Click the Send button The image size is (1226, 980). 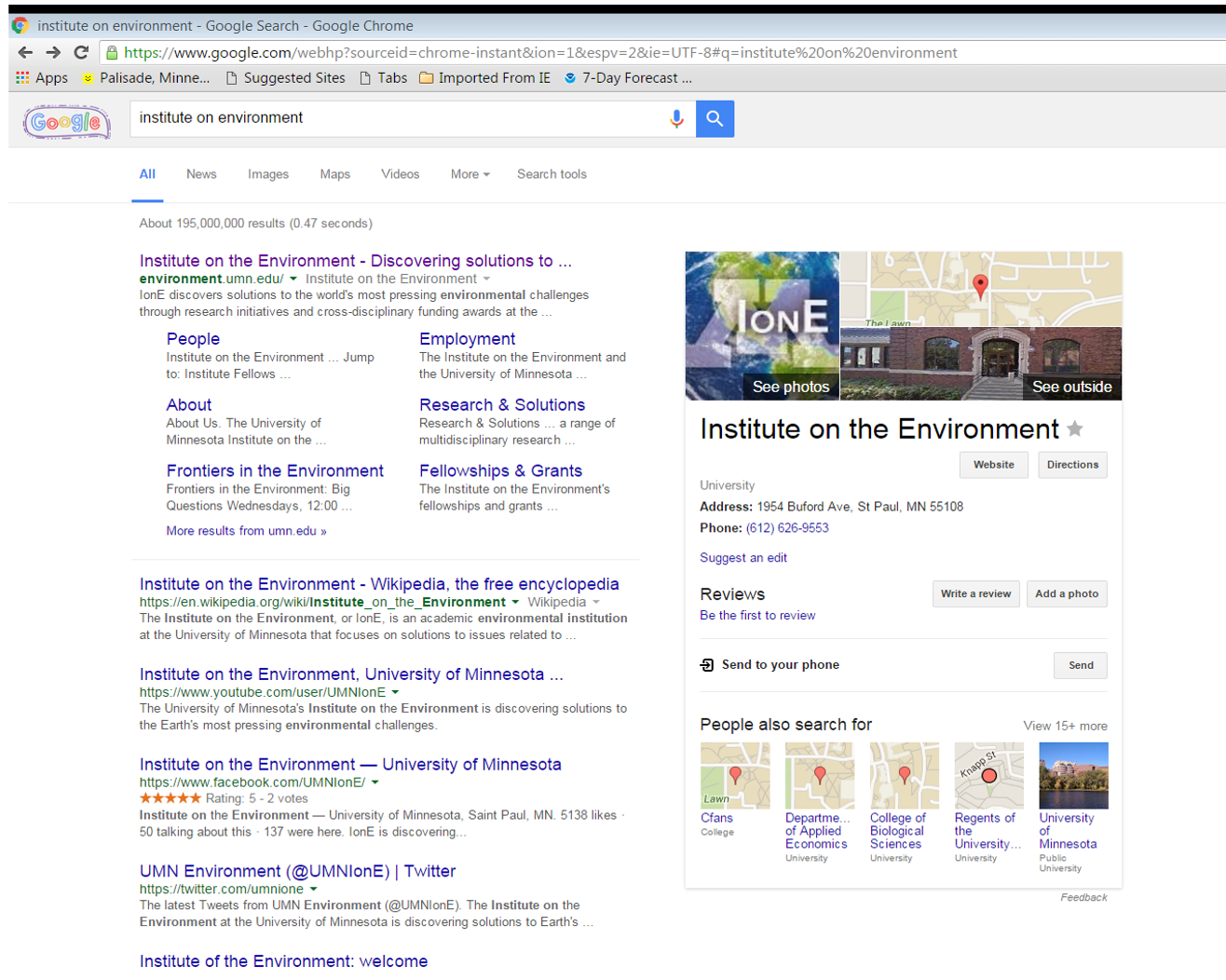tap(1081, 665)
